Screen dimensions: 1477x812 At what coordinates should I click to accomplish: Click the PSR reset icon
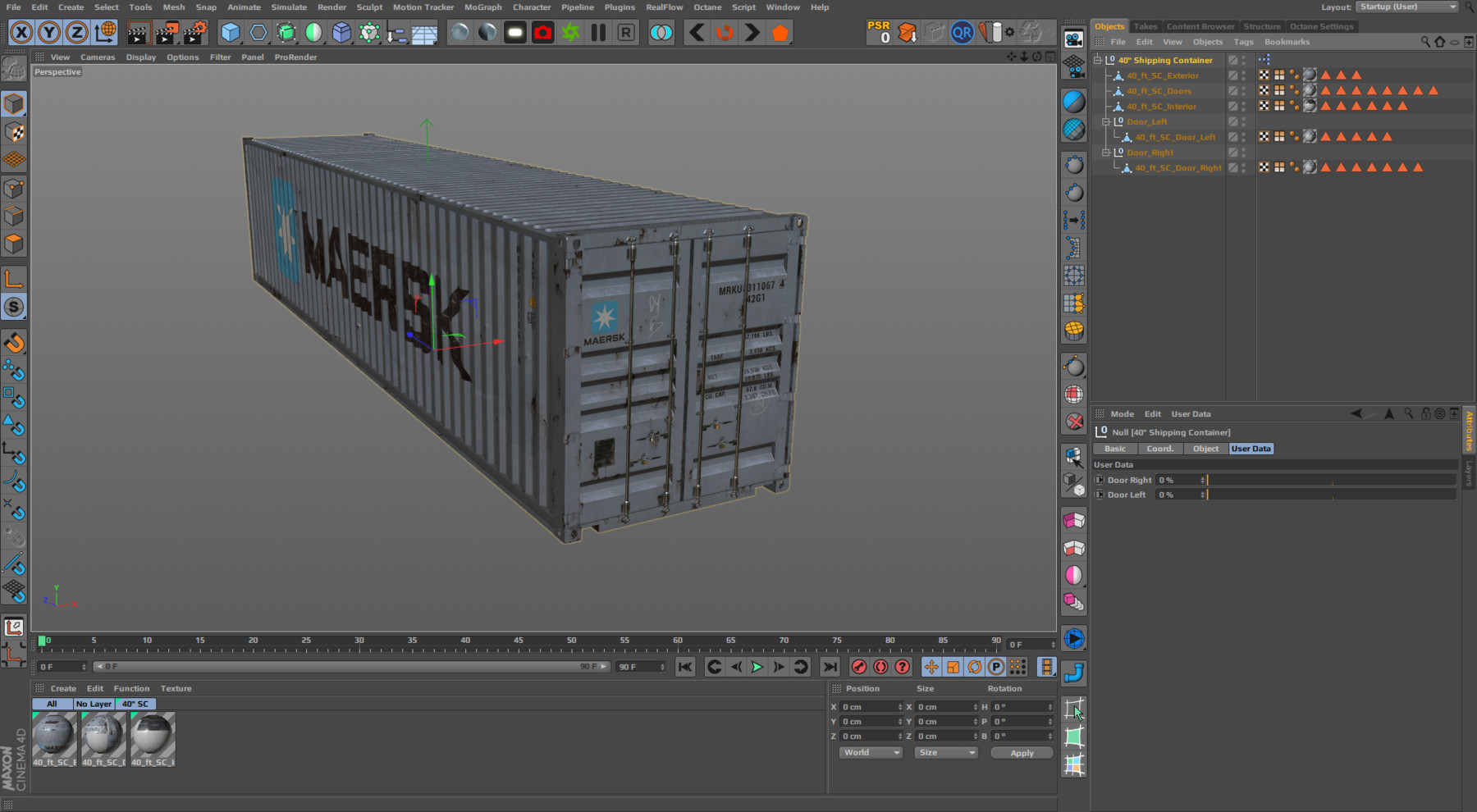click(x=879, y=32)
